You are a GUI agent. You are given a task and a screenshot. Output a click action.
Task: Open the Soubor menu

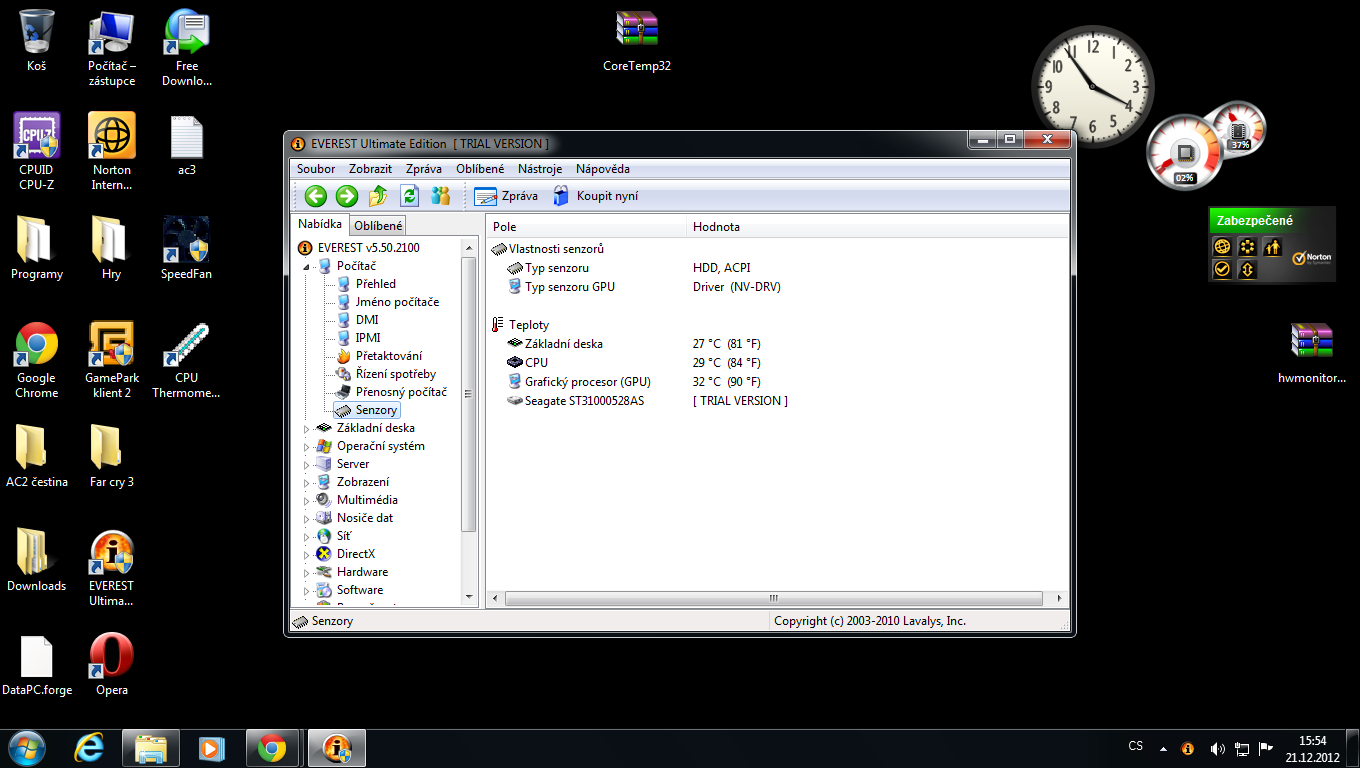(x=316, y=169)
